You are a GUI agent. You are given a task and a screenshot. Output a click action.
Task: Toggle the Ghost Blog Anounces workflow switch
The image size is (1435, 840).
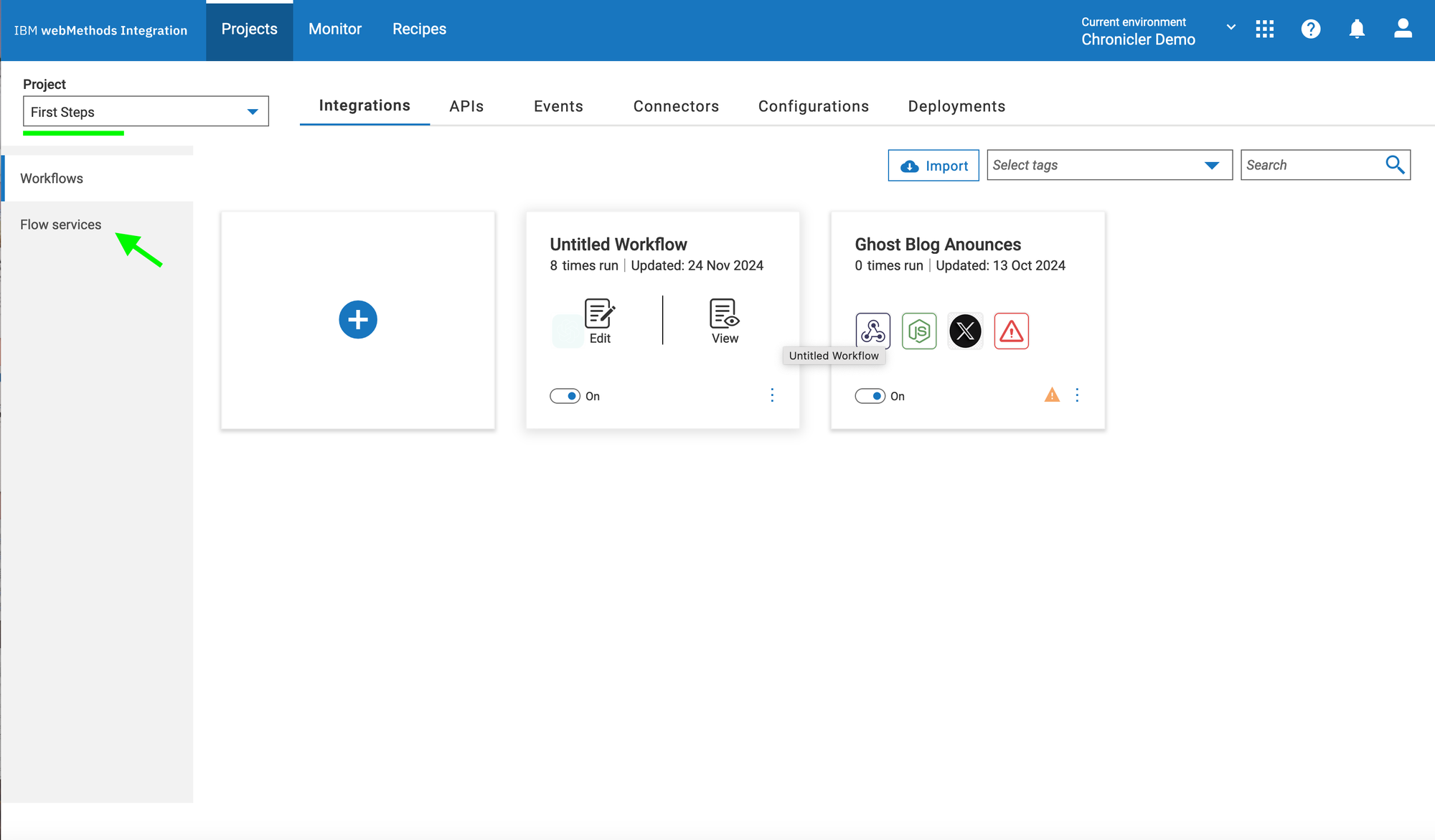[x=870, y=396]
